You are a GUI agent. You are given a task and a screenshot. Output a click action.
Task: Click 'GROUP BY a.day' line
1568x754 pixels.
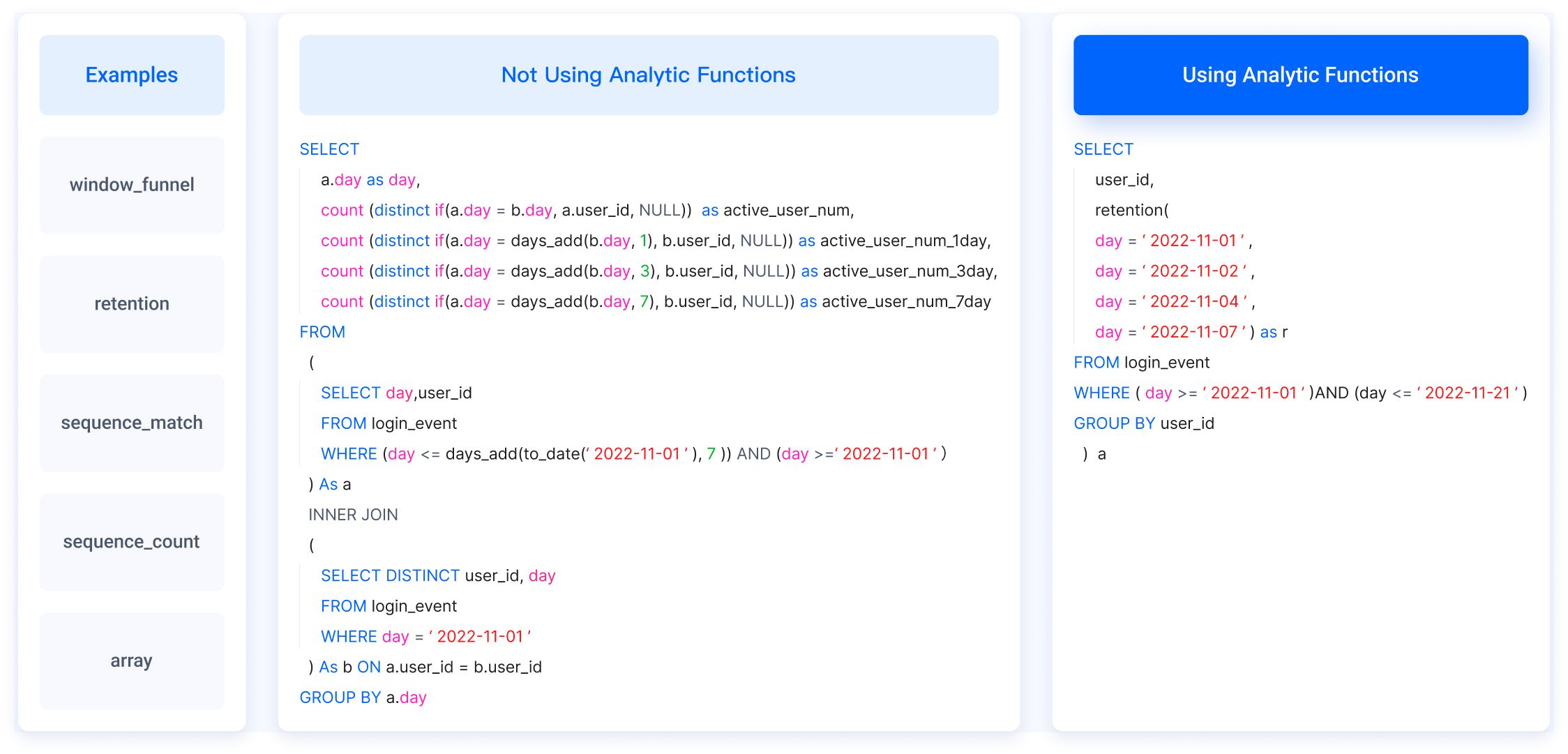pyautogui.click(x=363, y=698)
